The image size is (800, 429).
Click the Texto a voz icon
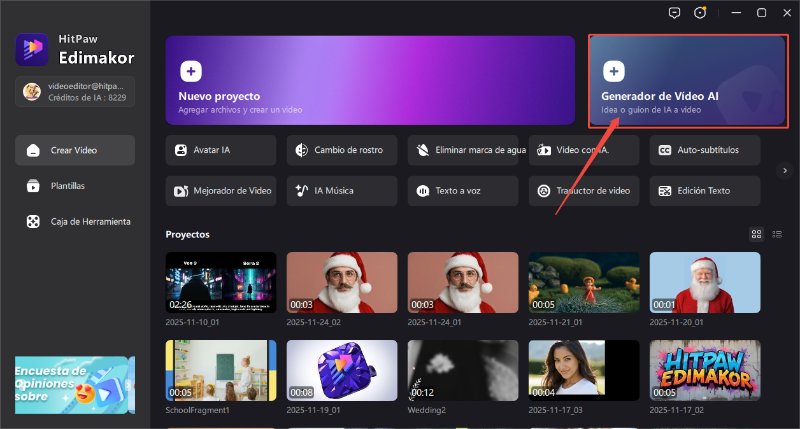(x=422, y=191)
